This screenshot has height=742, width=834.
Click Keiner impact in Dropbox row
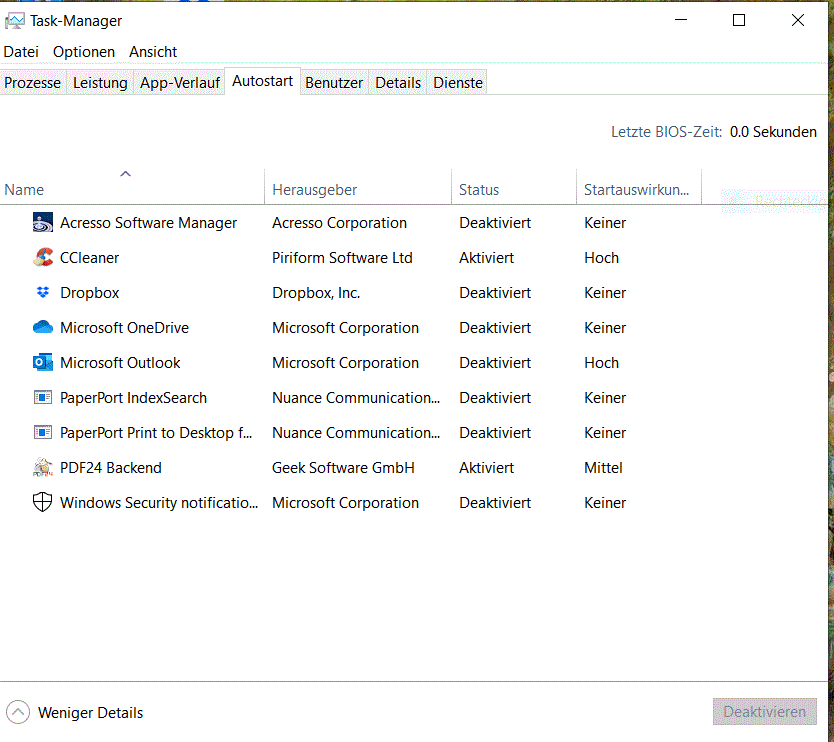click(605, 293)
